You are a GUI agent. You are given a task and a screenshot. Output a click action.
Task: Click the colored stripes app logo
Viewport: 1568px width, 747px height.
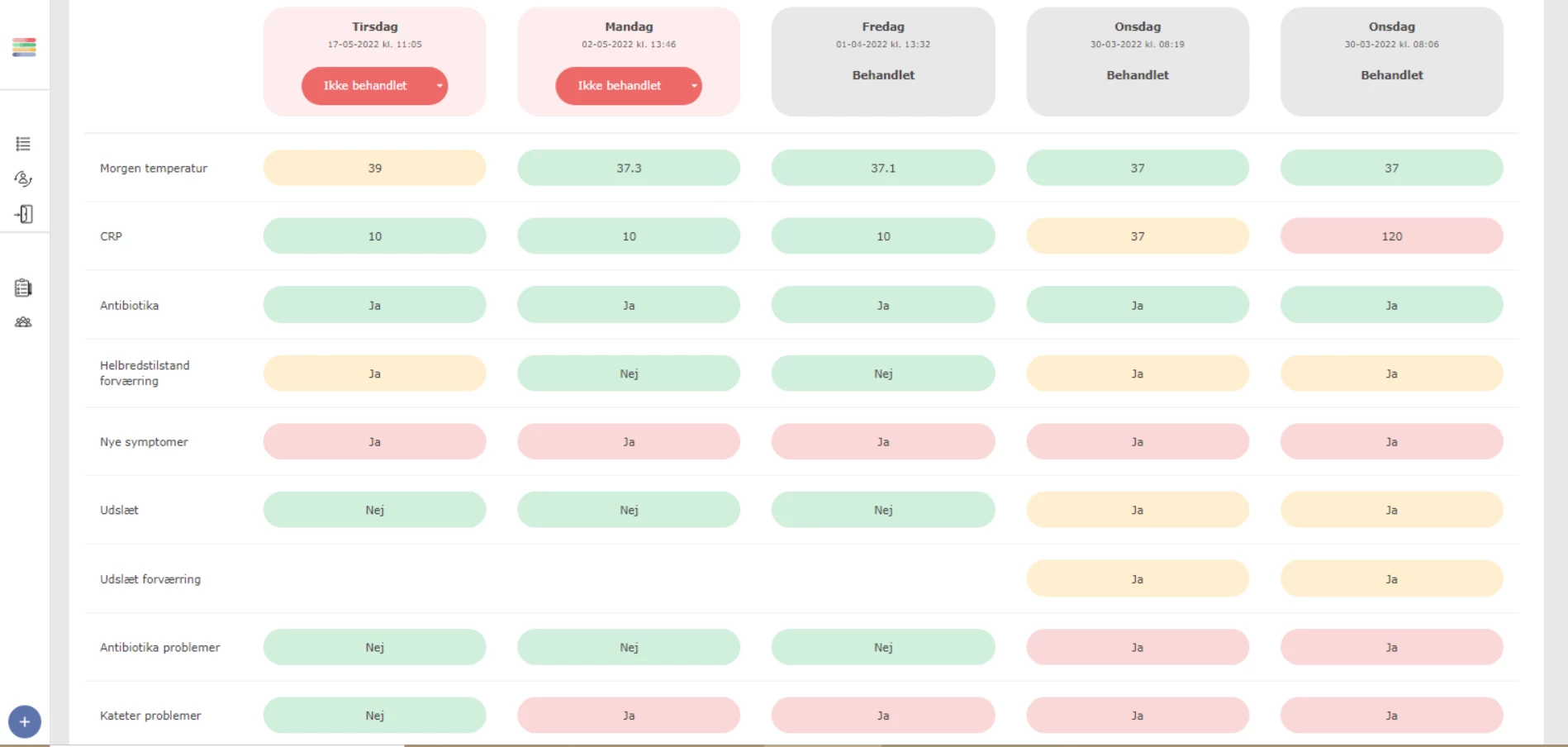tap(24, 47)
